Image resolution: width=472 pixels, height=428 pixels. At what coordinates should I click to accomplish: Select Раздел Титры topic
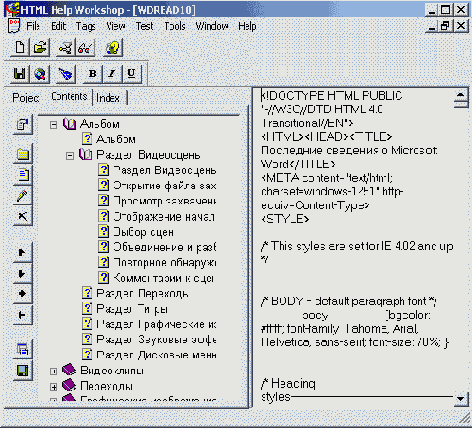132,309
